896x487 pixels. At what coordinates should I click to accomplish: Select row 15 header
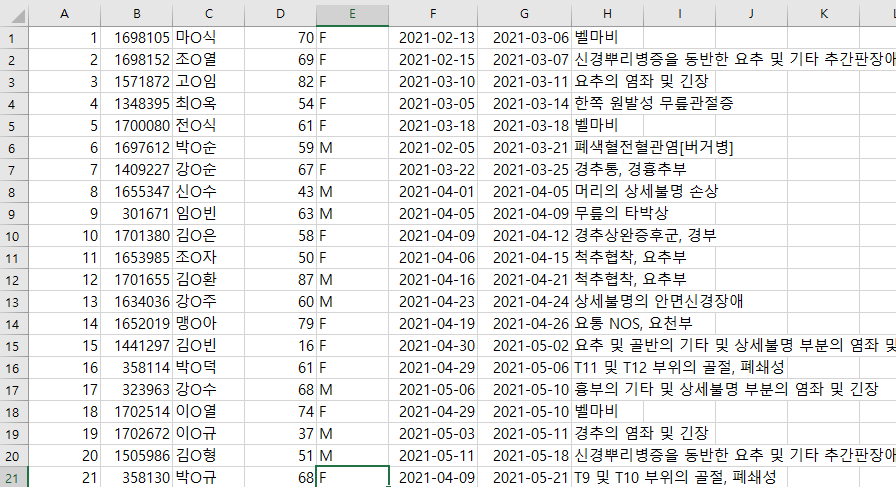tap(14, 346)
